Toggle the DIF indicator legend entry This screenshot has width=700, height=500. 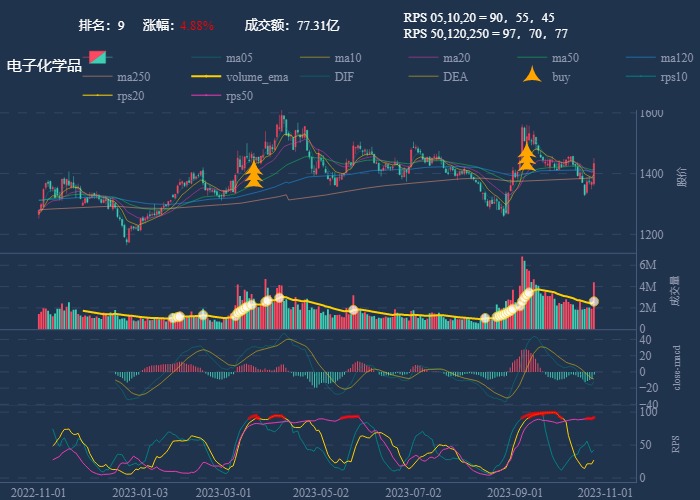(343, 77)
